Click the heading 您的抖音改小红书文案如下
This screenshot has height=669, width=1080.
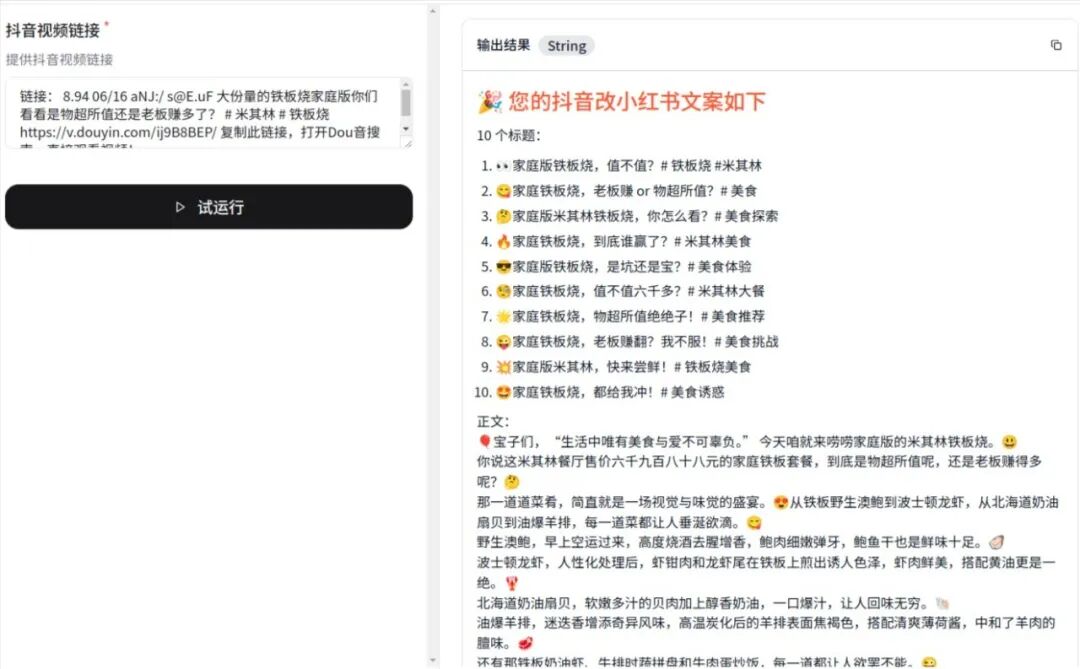coord(637,102)
